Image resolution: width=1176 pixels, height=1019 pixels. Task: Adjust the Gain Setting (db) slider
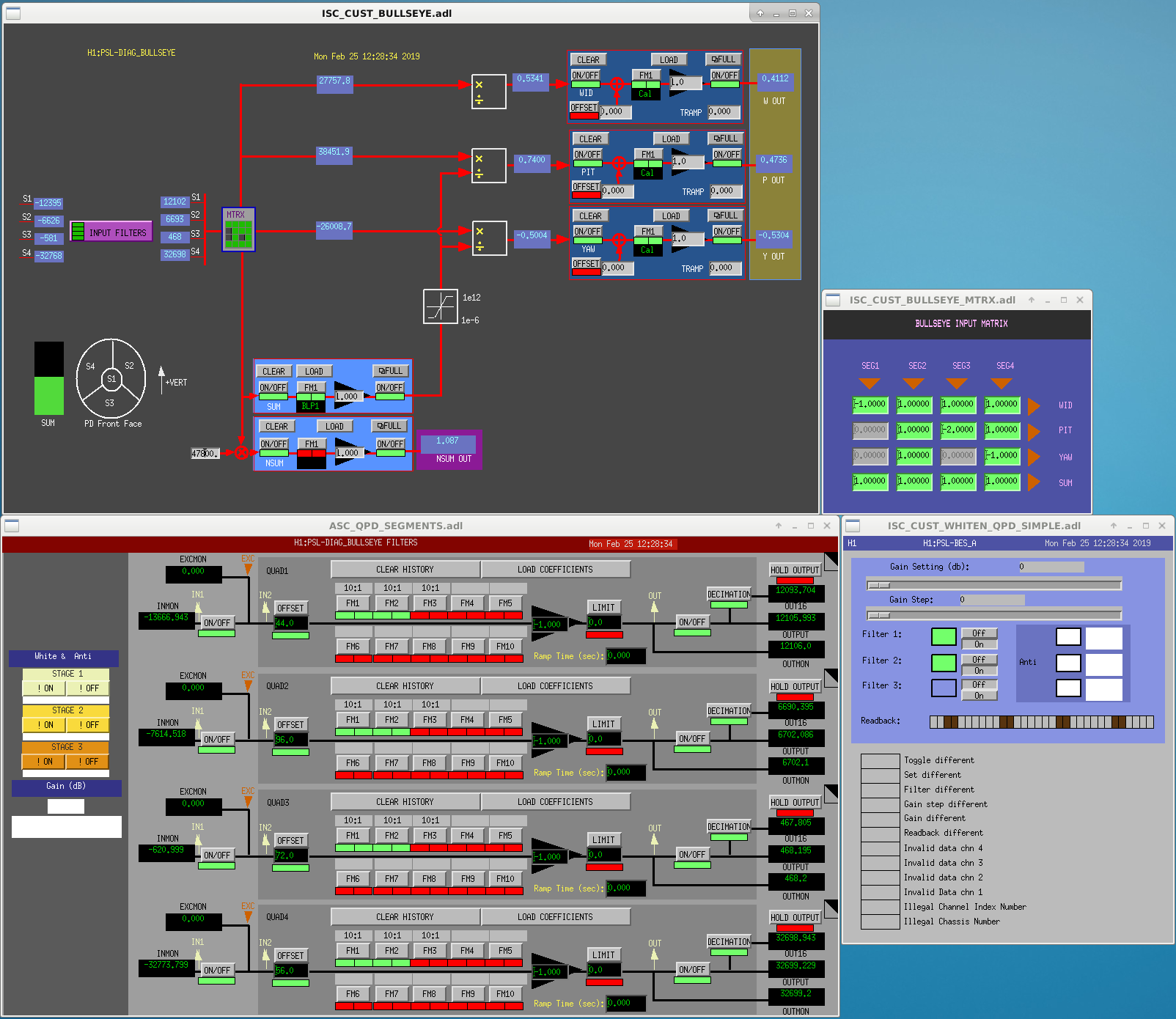(x=994, y=585)
